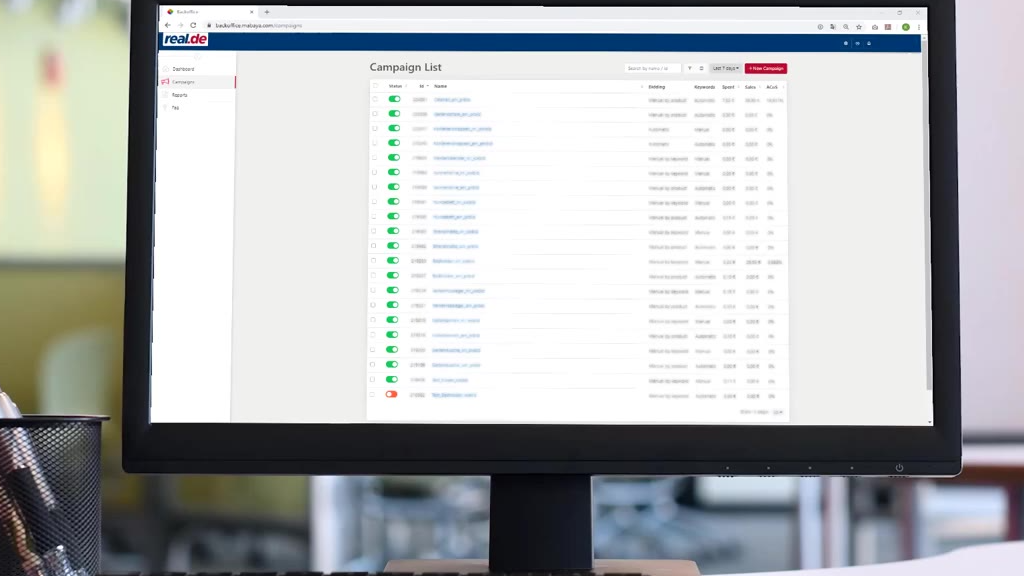
Task: Click the Campaign List heading
Action: coord(406,67)
